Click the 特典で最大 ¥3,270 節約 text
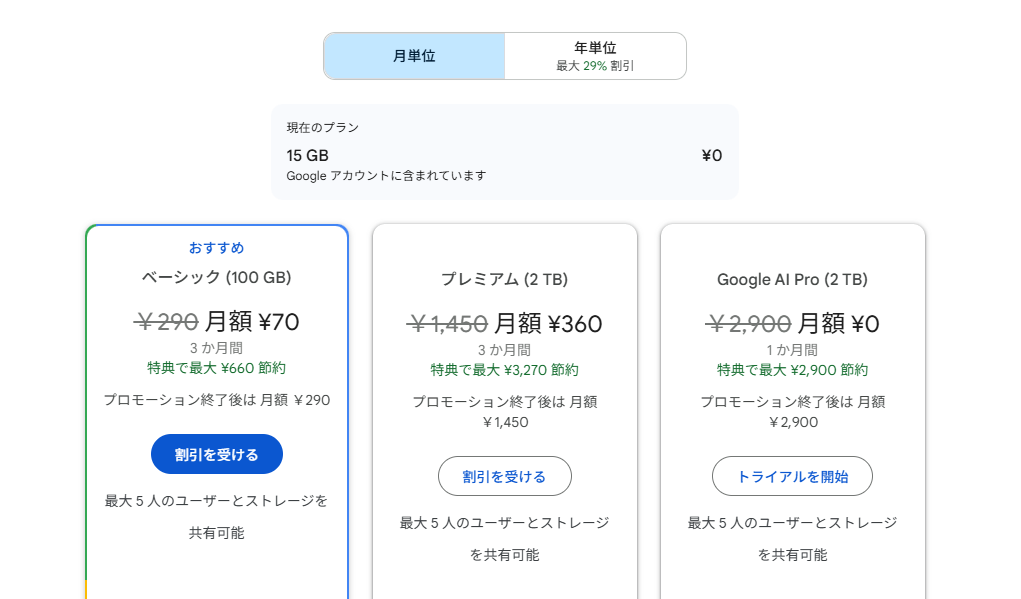Image resolution: width=1021 pixels, height=599 pixels. [x=504, y=370]
